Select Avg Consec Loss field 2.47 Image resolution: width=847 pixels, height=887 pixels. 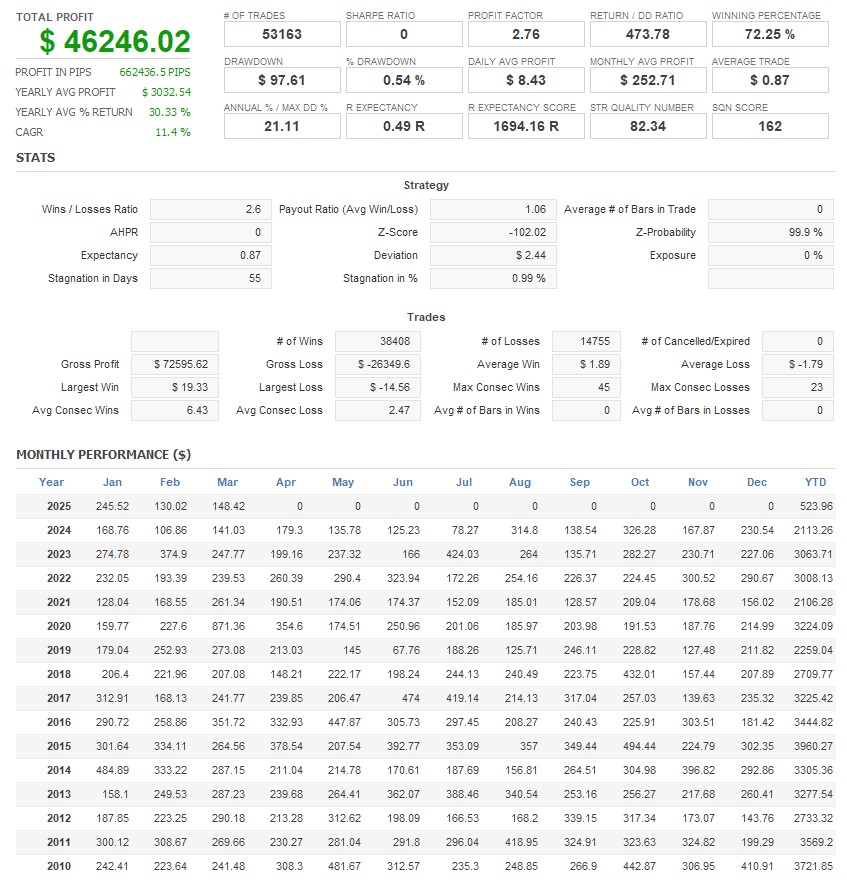coord(377,411)
